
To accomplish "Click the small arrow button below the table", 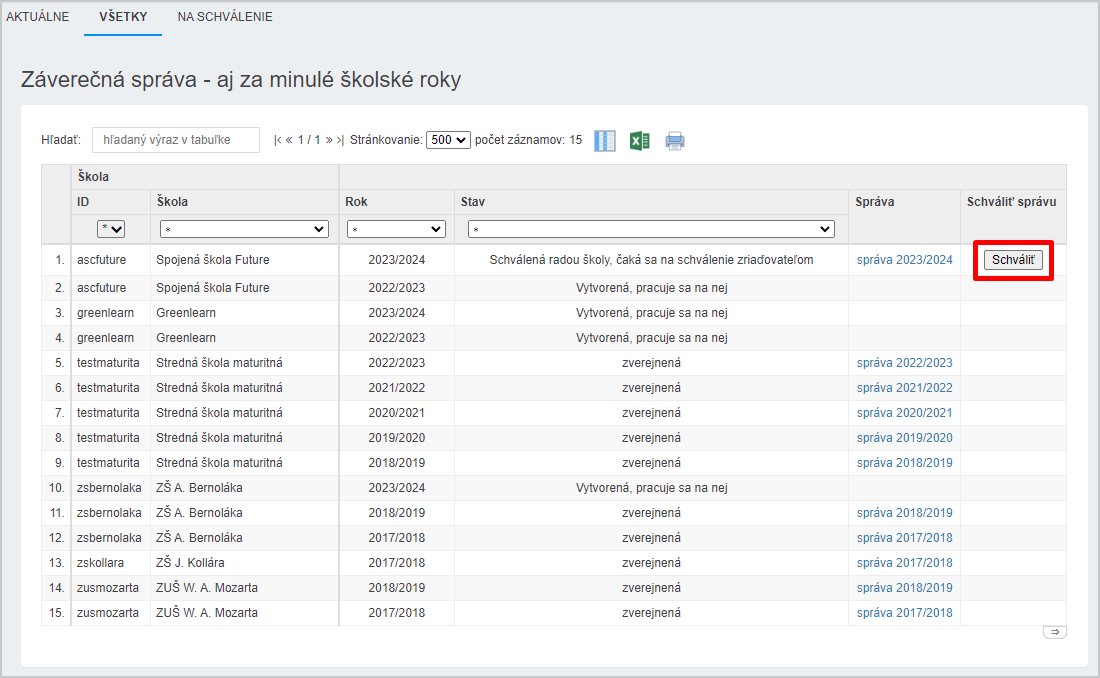I will (1054, 632).
